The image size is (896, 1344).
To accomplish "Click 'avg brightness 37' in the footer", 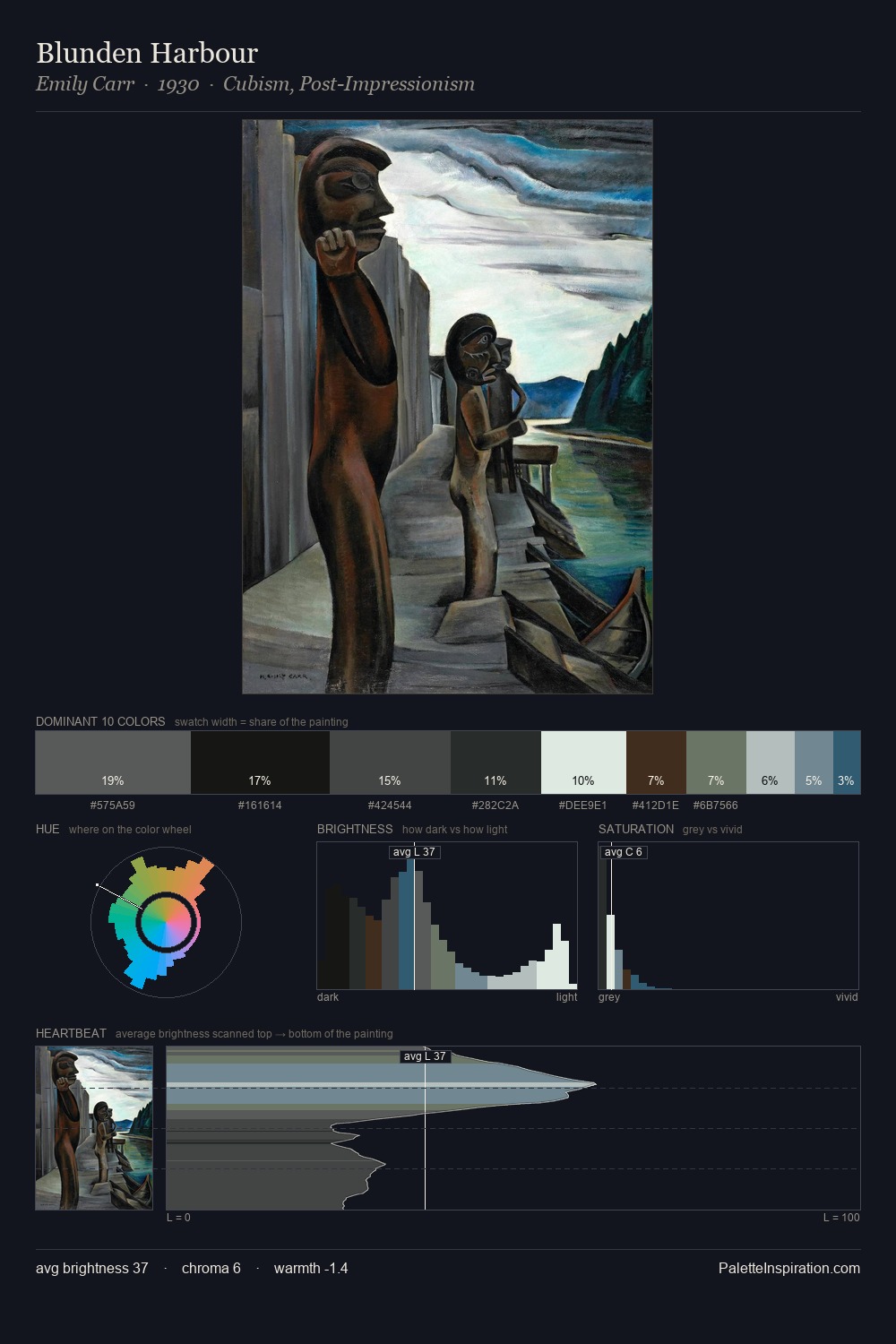I will coord(92,1268).
